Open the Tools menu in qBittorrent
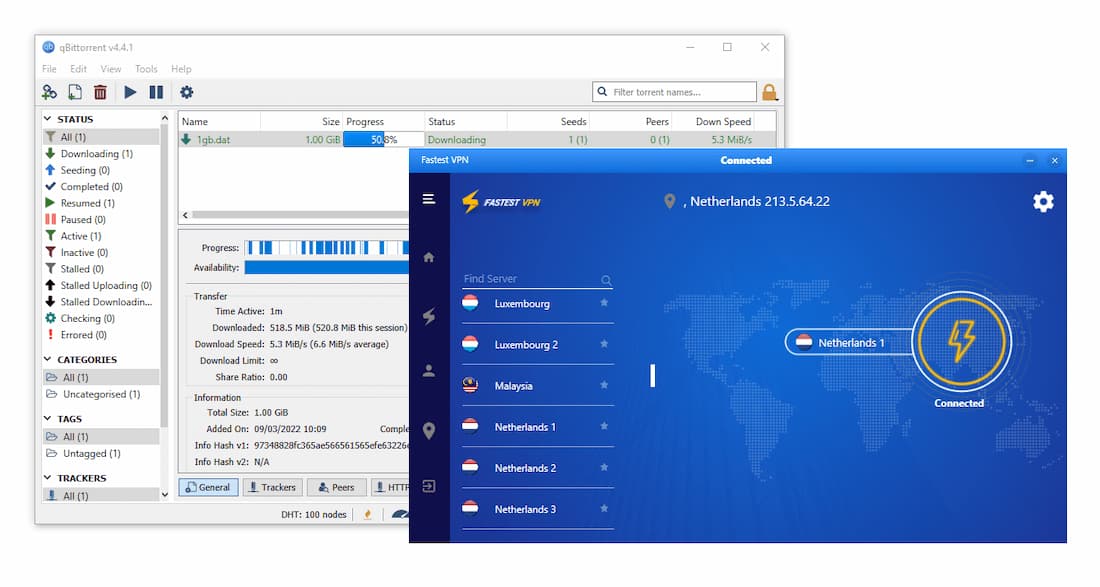This screenshot has width=1100, height=587. click(x=146, y=68)
